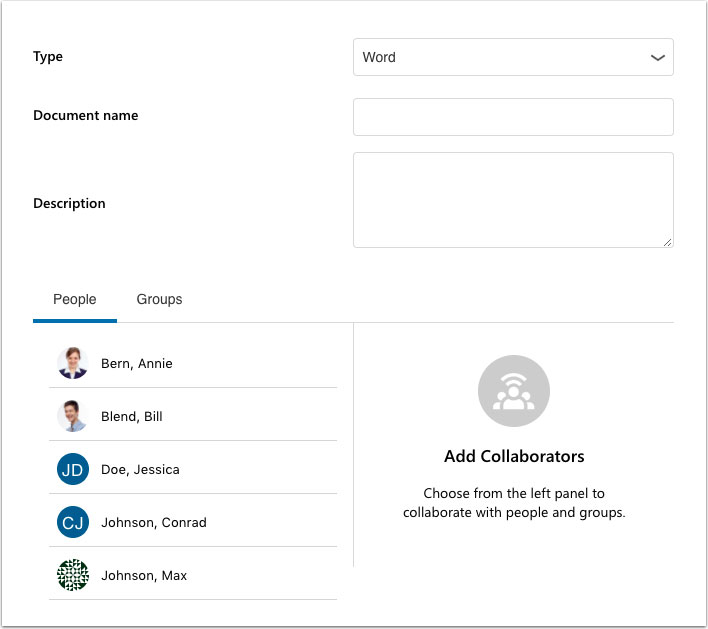Select the "Johnson, Max" name entry
The height and width of the screenshot is (629, 708).
pyautogui.click(x=144, y=576)
